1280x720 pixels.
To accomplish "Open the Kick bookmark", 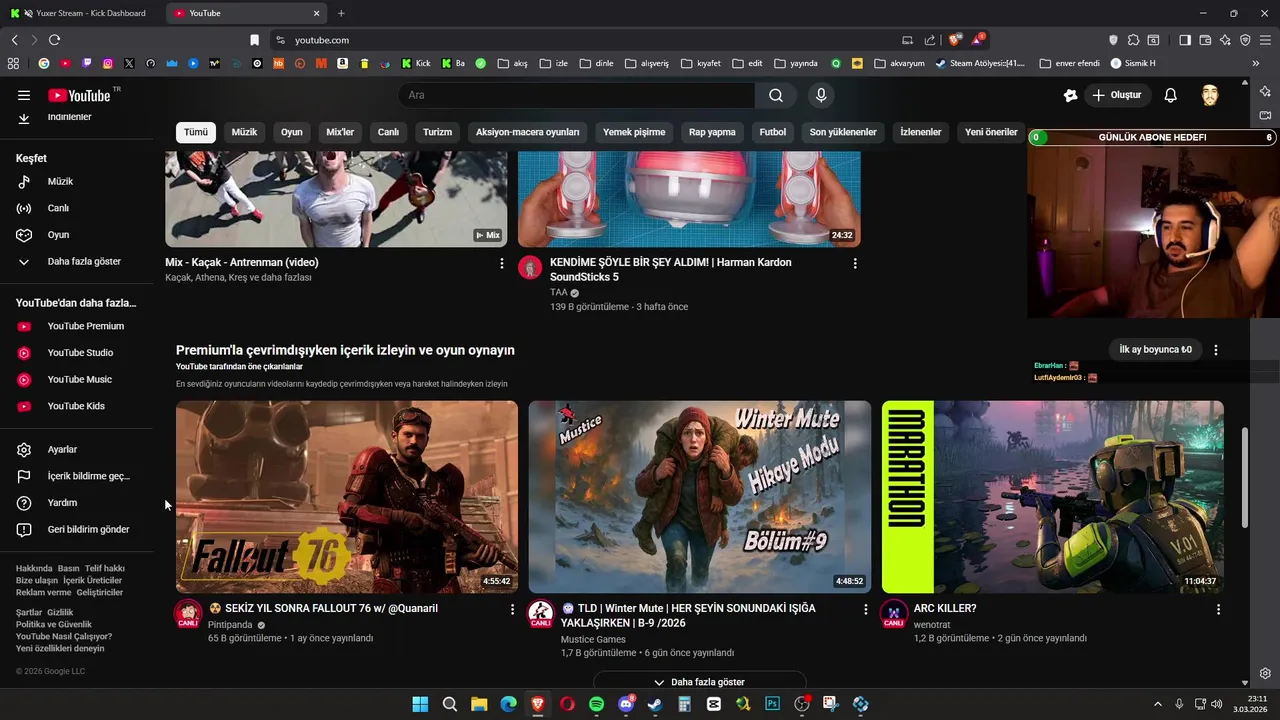I will pyautogui.click(x=416, y=63).
